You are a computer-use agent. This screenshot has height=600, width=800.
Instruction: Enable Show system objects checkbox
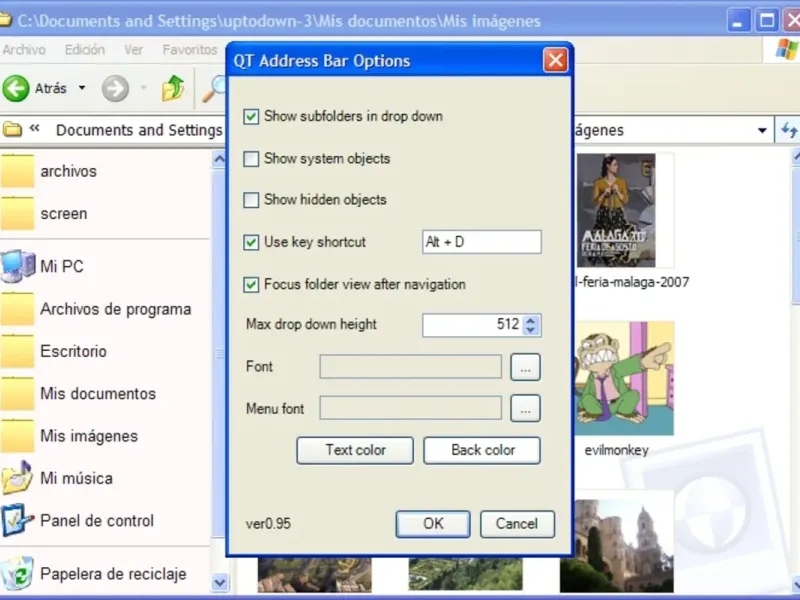(251, 159)
